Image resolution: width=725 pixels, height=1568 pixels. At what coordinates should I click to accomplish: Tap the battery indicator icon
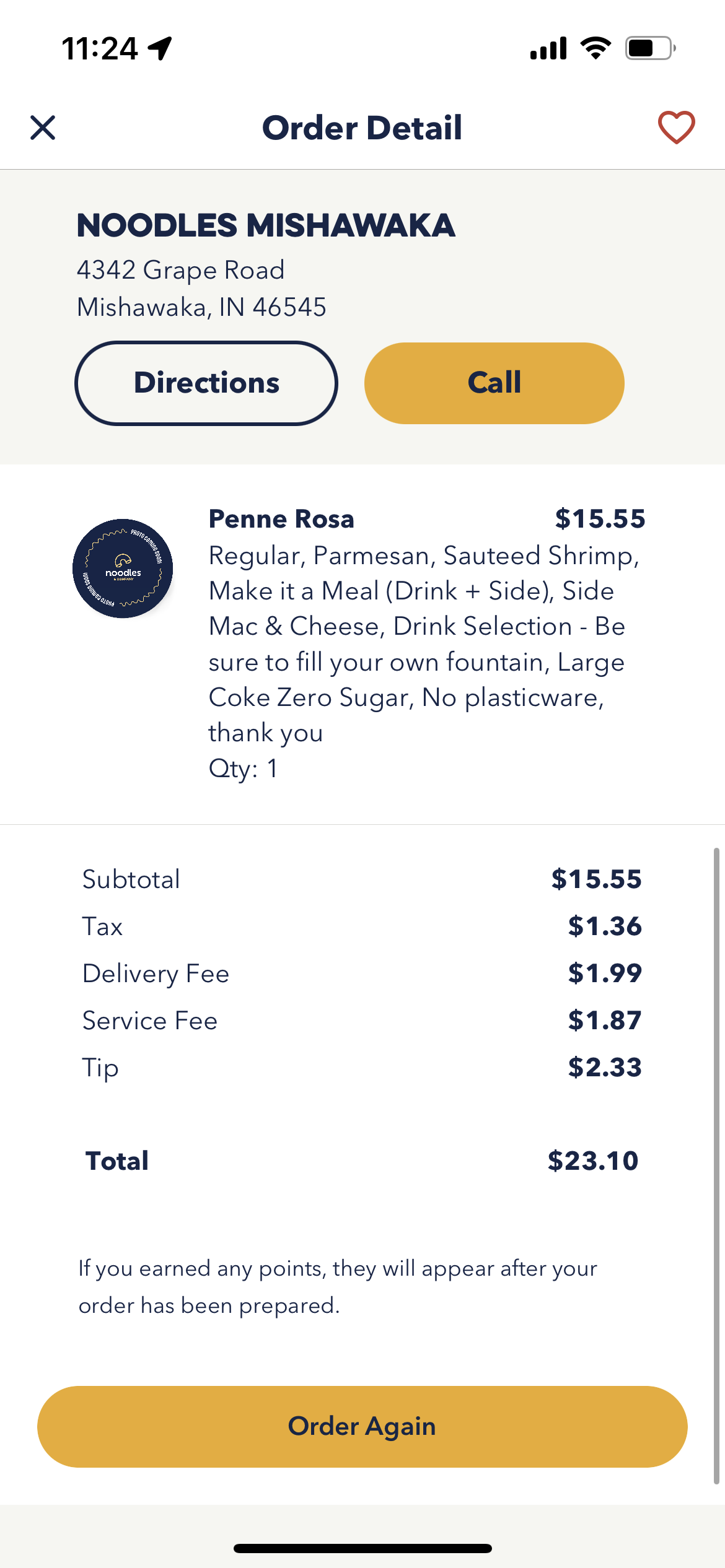tap(649, 48)
